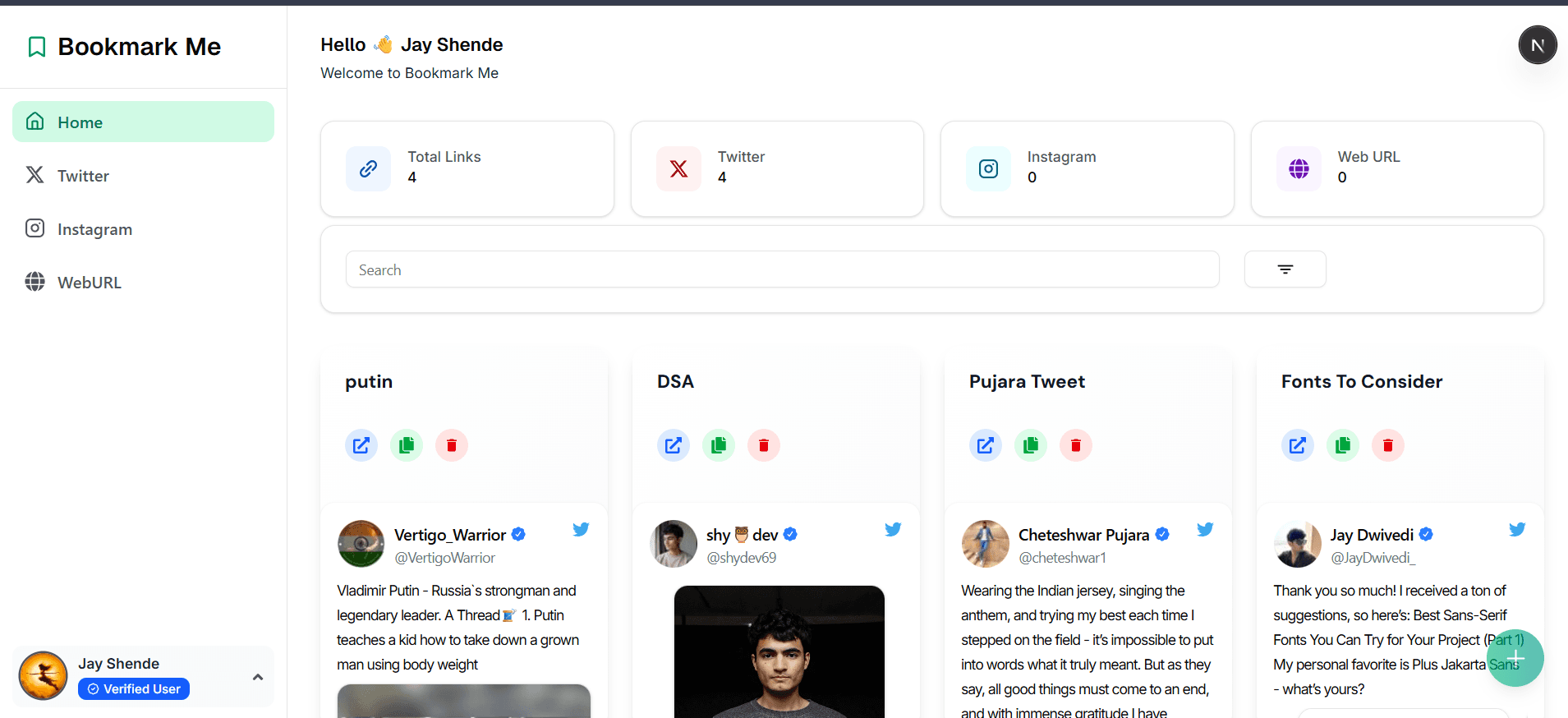
Task: Click the green add bookmark plus button
Action: 1515,658
